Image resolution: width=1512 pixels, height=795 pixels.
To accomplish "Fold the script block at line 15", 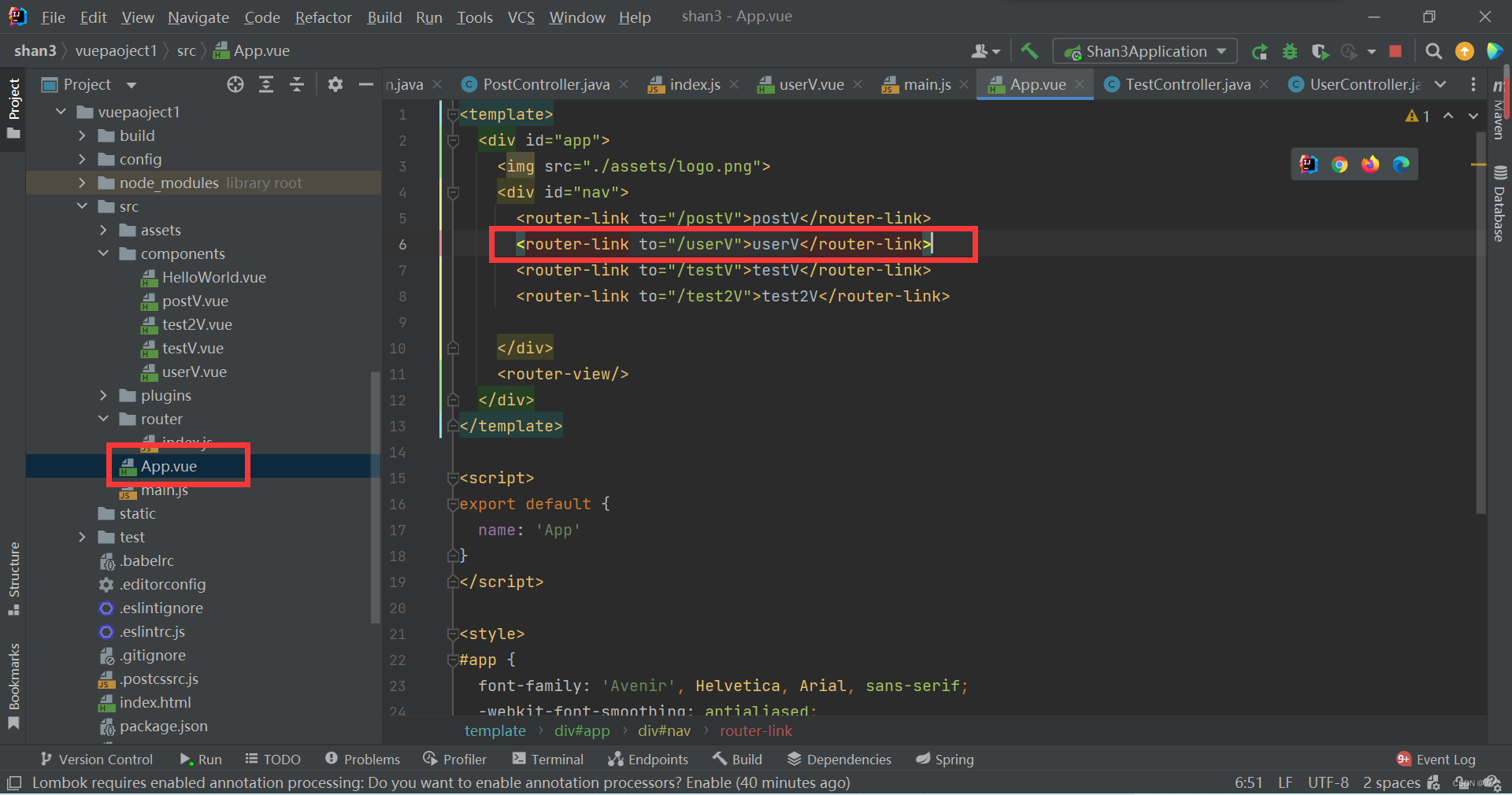I will 453,479.
